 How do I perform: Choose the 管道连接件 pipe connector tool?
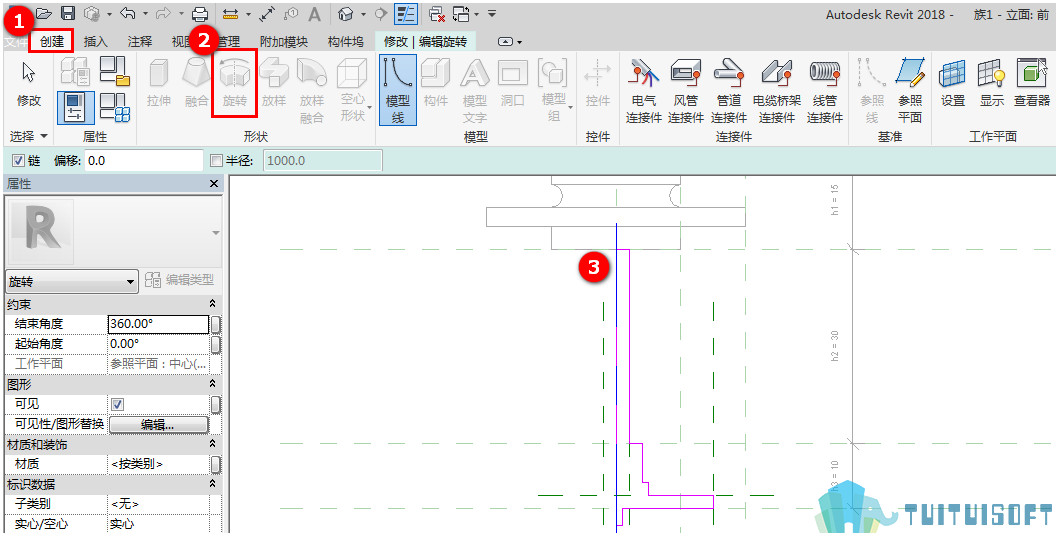click(x=729, y=90)
